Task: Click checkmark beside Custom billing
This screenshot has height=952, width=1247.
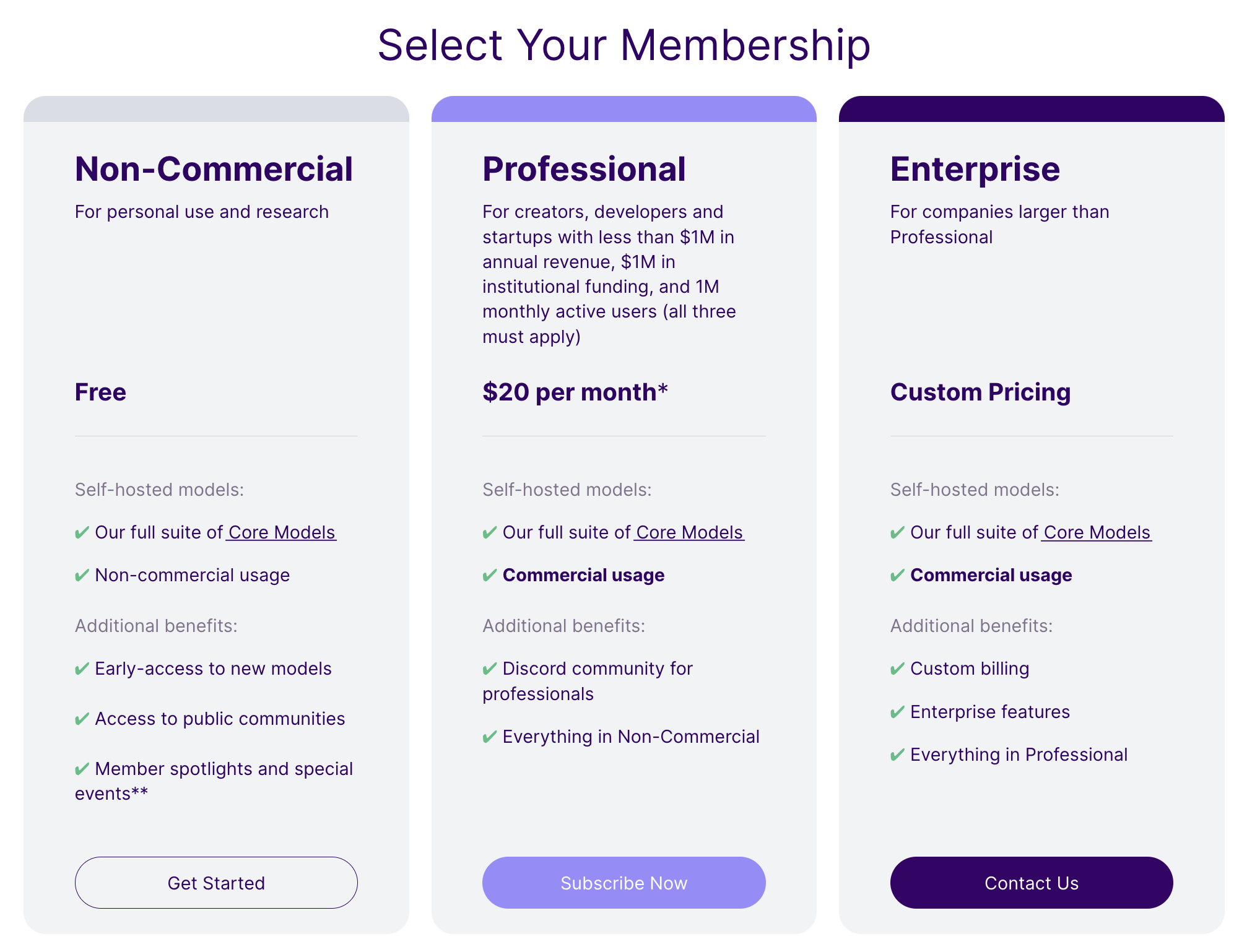Action: [x=897, y=669]
